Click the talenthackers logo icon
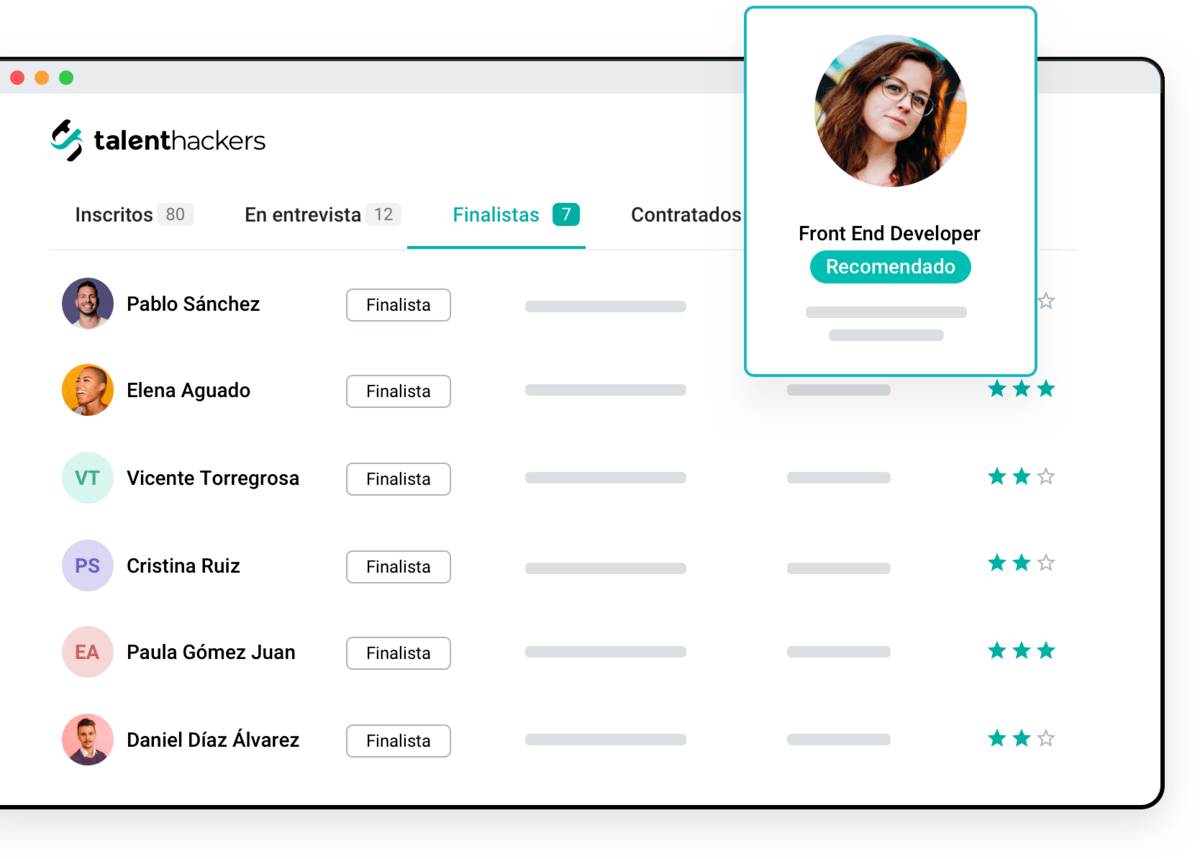1200x859 pixels. [x=66, y=140]
